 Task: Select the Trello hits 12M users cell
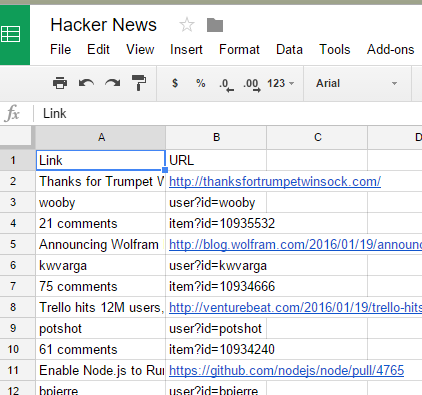(x=100, y=308)
